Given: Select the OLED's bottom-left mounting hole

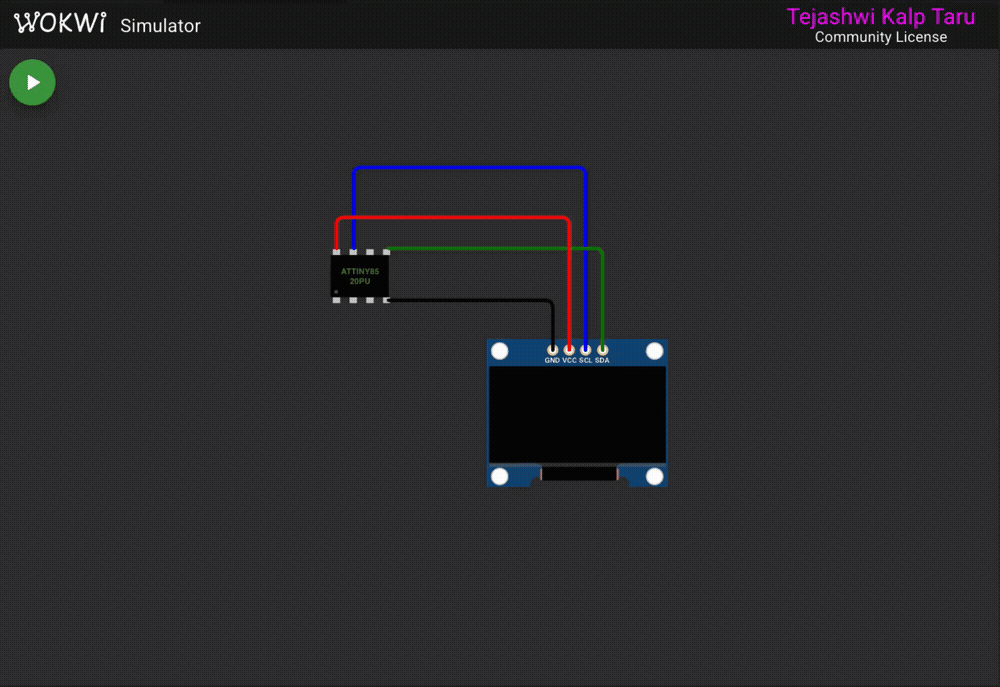Looking at the screenshot, I should tap(500, 476).
